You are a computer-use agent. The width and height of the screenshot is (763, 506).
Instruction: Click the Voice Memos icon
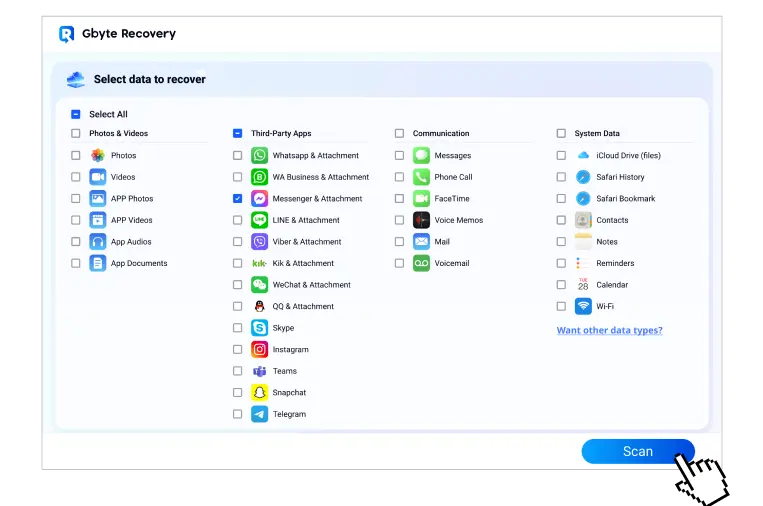[x=421, y=220]
